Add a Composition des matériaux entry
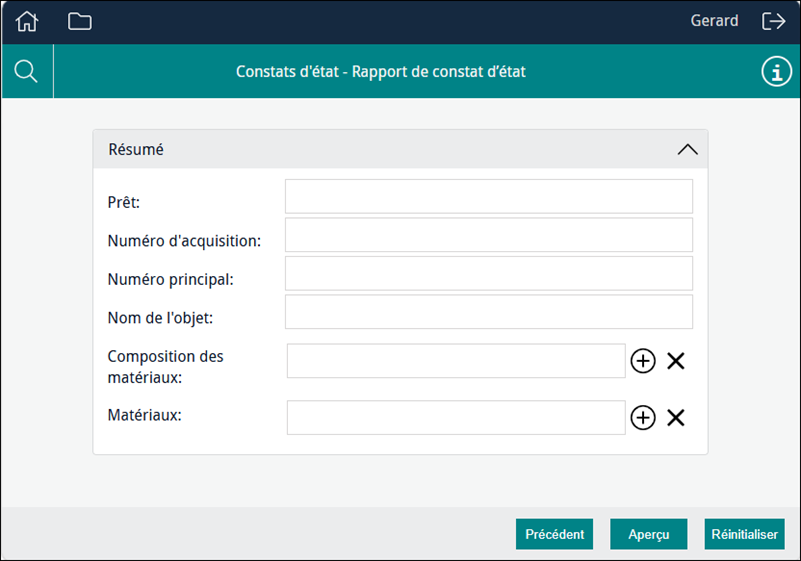The height and width of the screenshot is (561, 801). coord(643,361)
